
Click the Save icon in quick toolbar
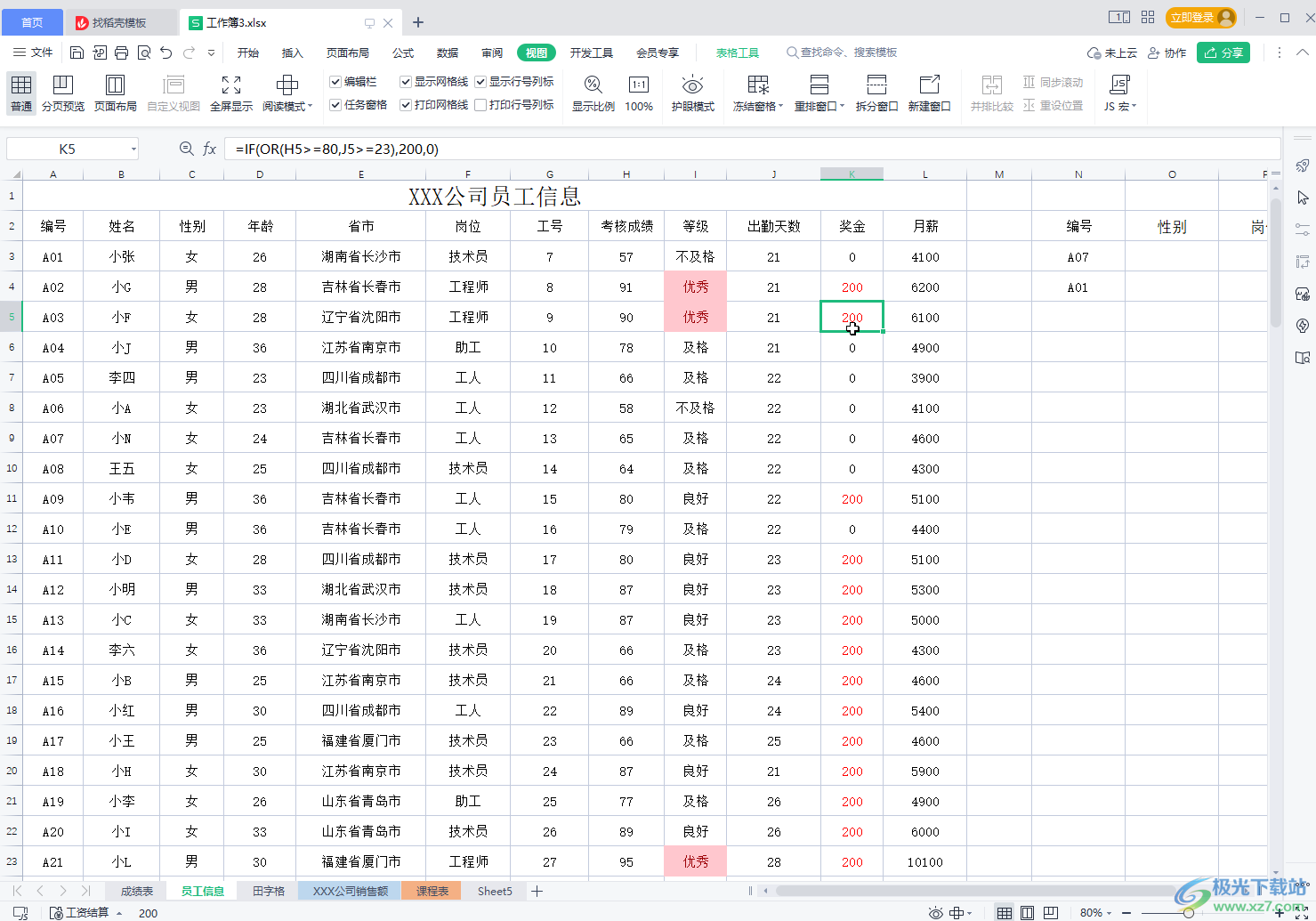pyautogui.click(x=77, y=53)
